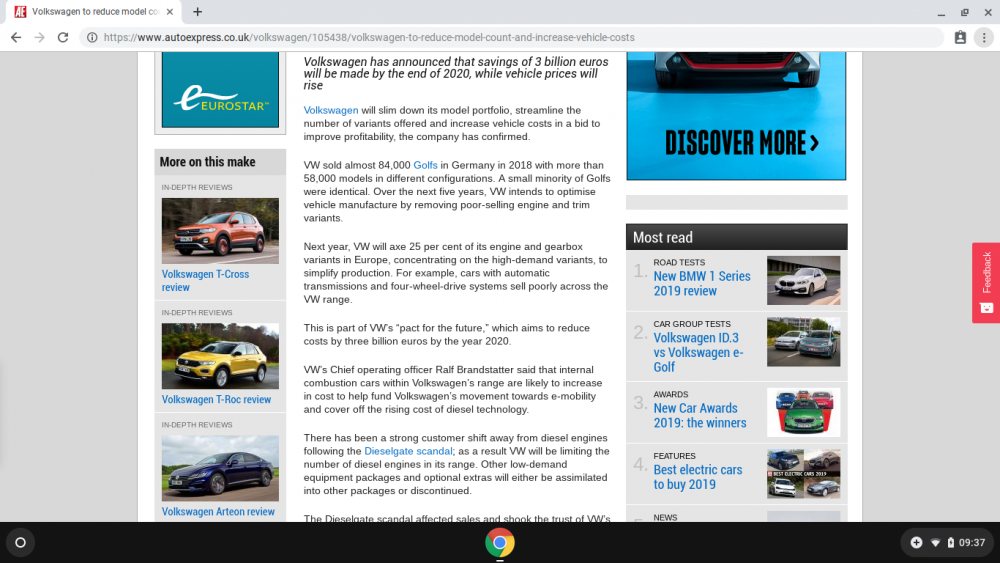Restore down the browser window

click(x=965, y=12)
